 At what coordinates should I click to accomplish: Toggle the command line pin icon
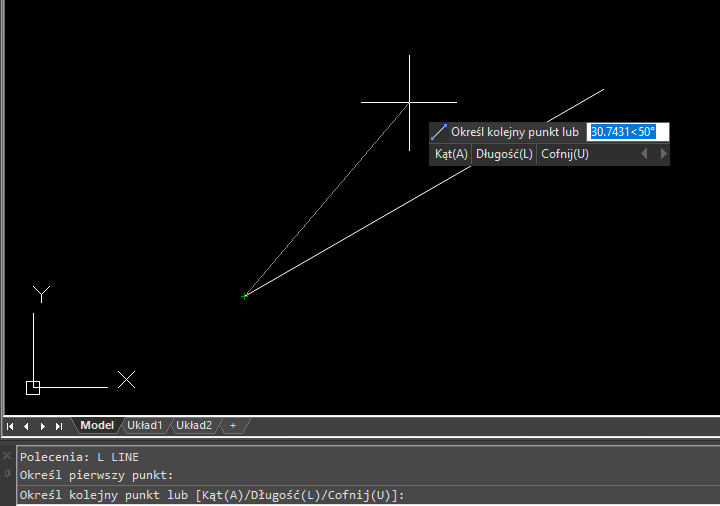(7, 473)
